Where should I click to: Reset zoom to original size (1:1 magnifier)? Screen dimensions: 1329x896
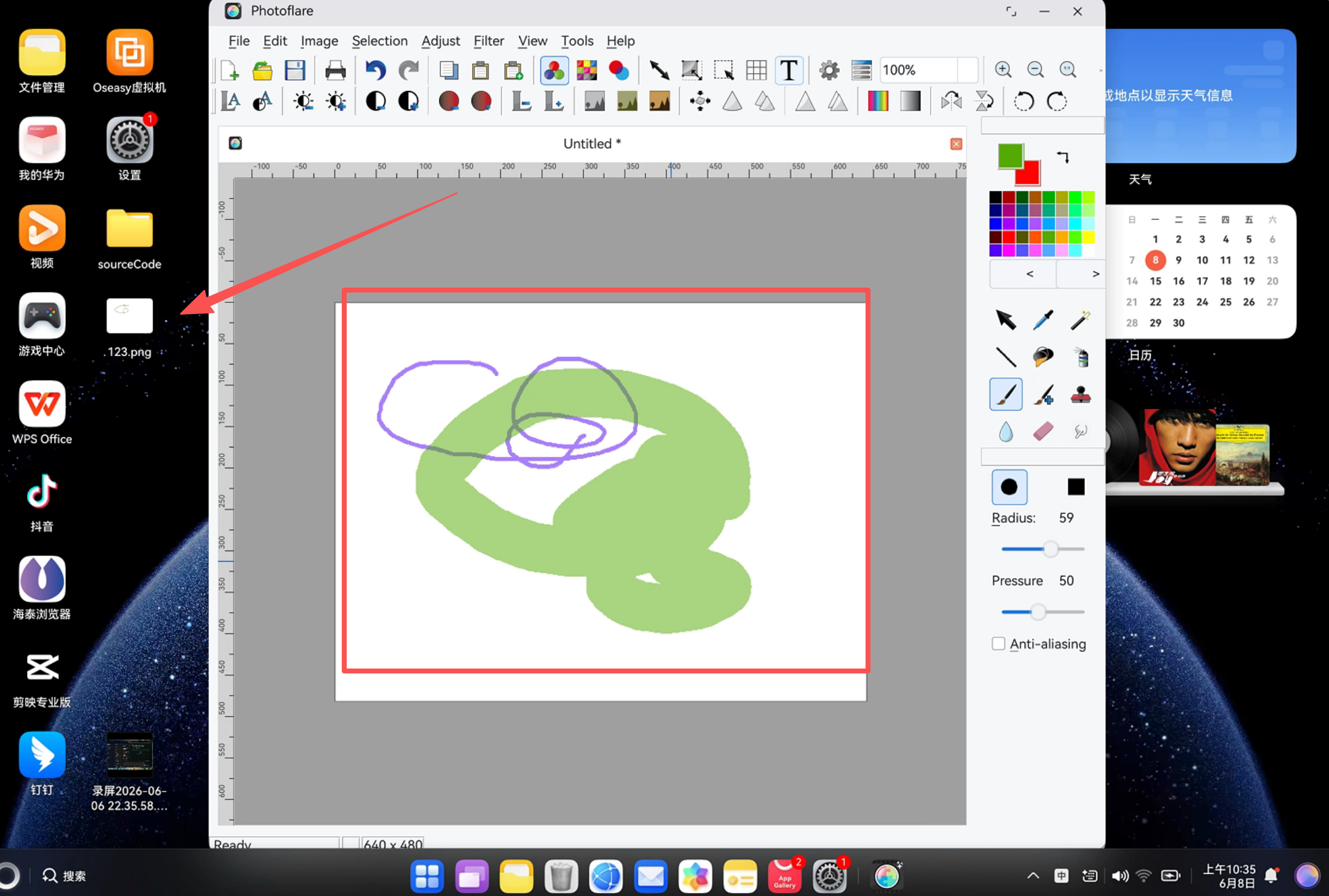coord(1068,70)
